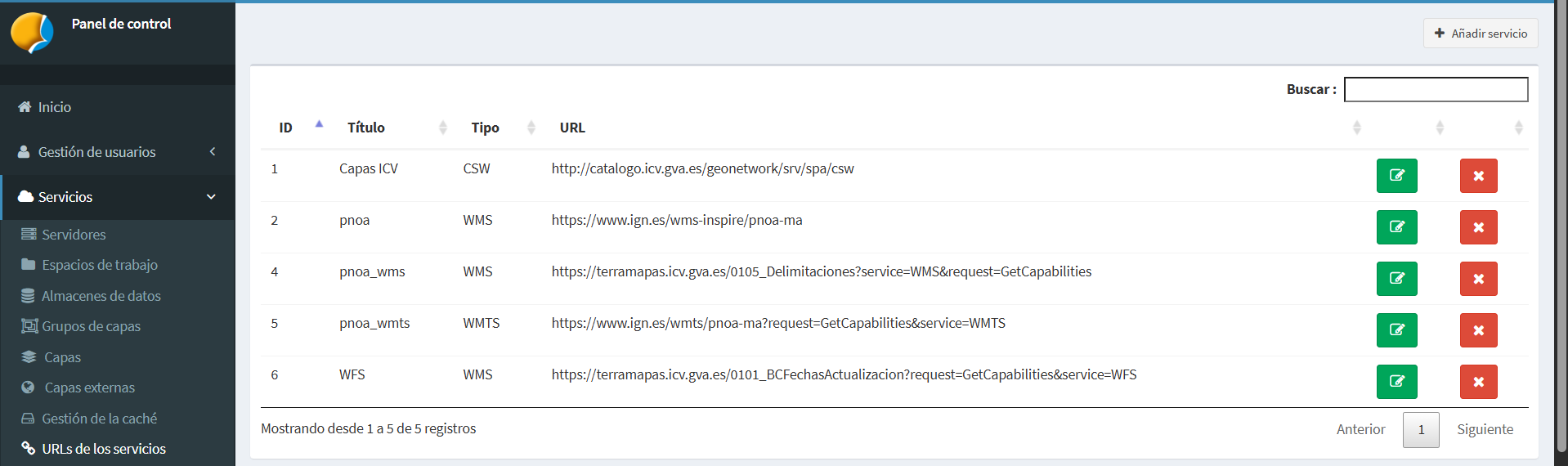Click the Añadir servicio button
The image size is (1568, 466).
[1481, 34]
